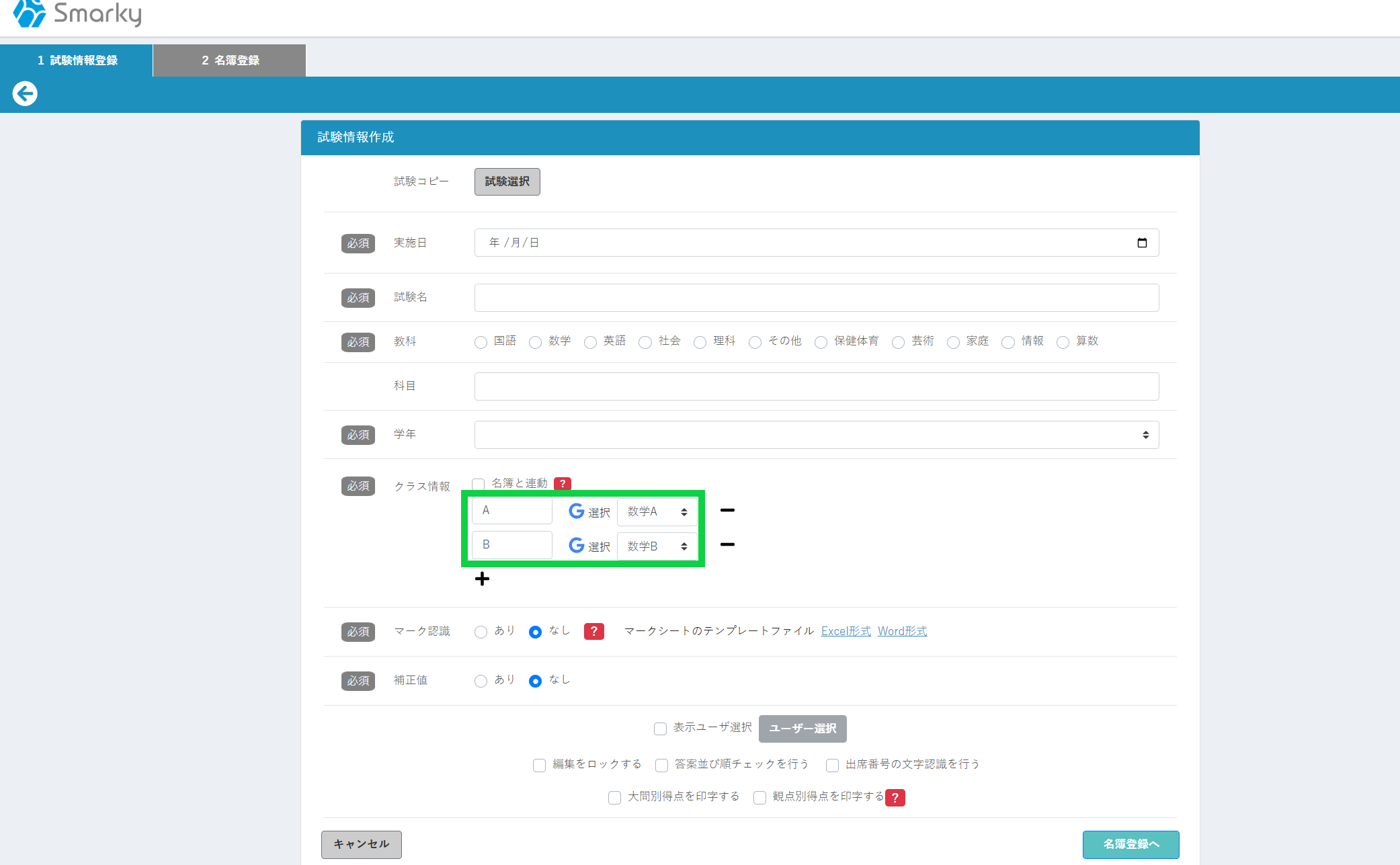Select the 算数 radio button

[x=1063, y=342]
